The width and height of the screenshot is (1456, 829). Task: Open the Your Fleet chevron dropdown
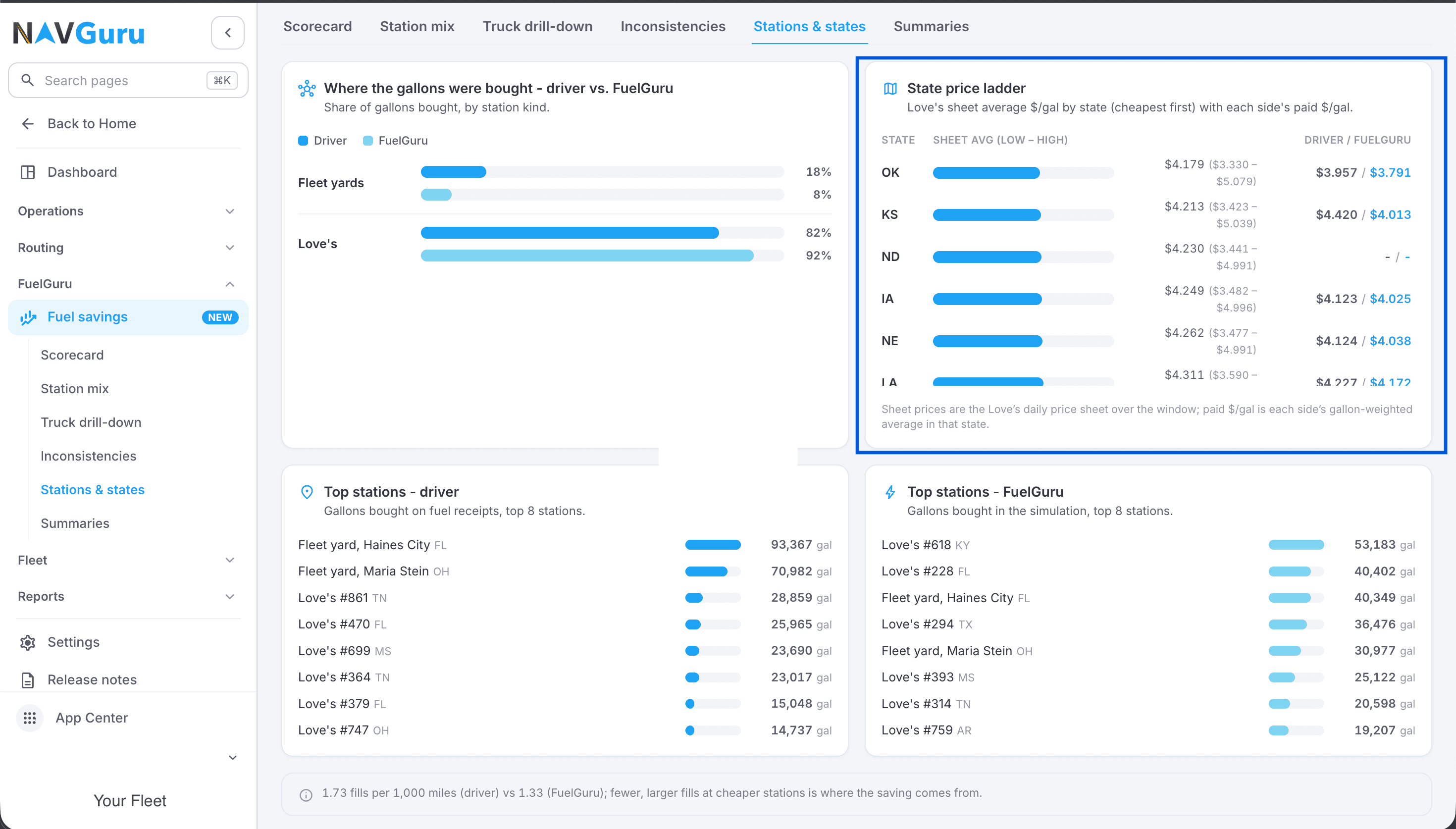pyautogui.click(x=232, y=758)
